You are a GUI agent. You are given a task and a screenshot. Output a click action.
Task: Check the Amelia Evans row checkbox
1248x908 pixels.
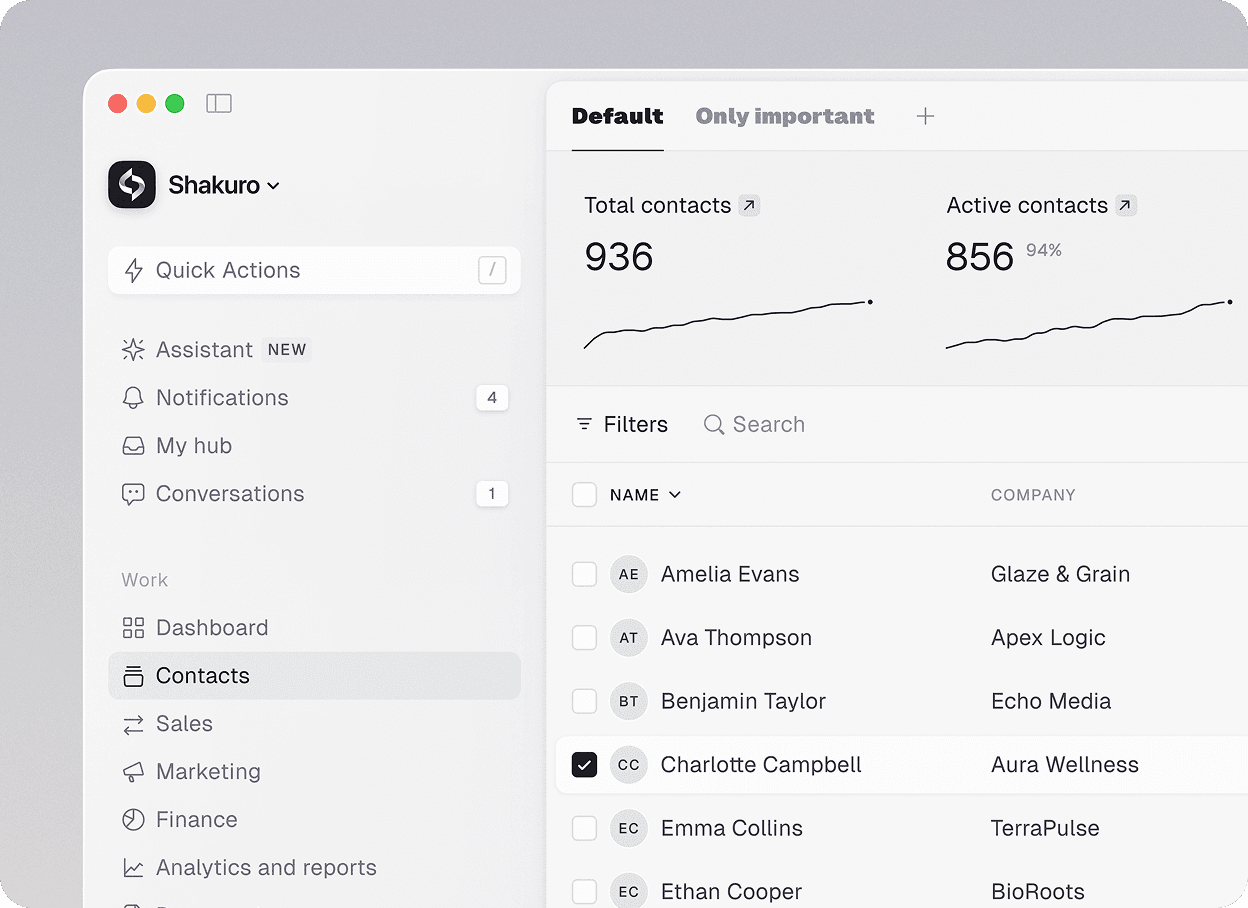(584, 574)
